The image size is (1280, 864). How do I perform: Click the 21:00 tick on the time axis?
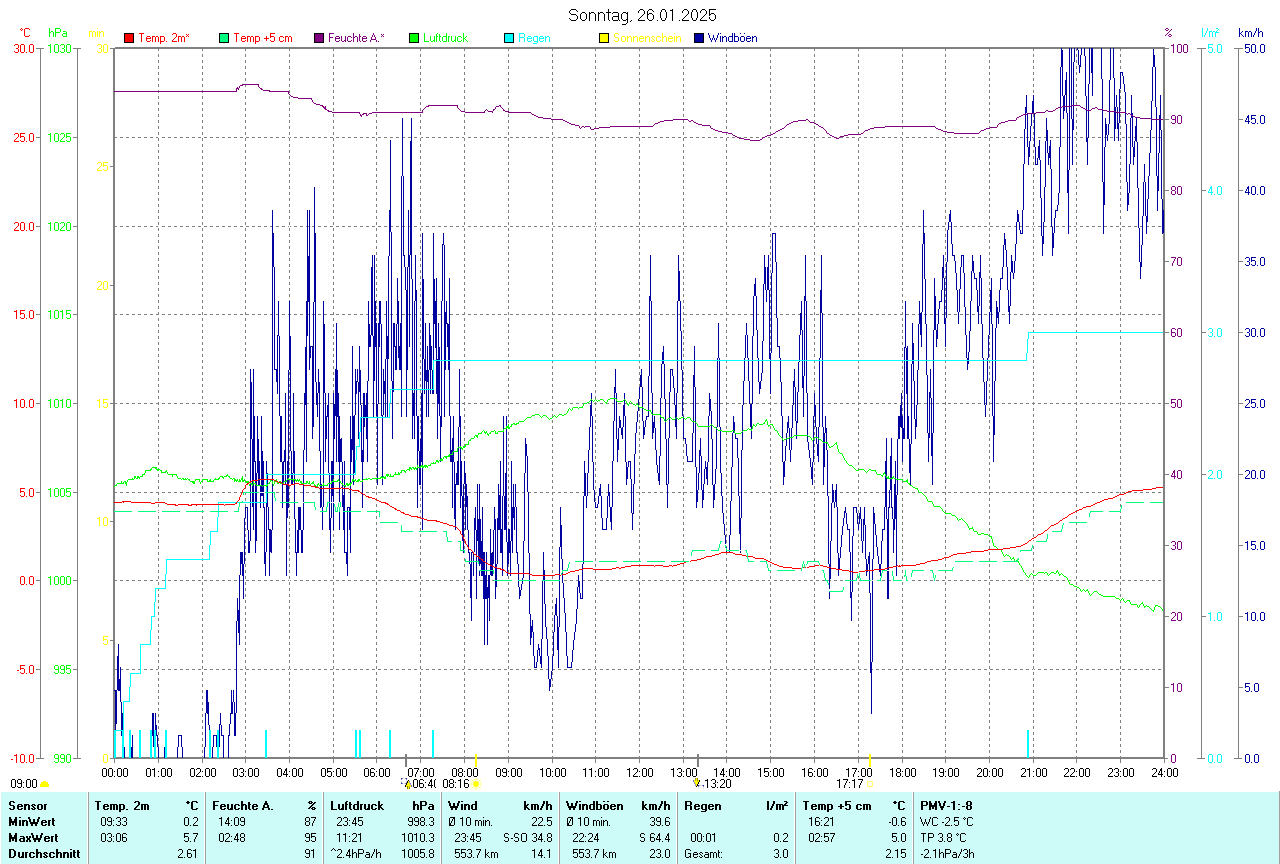coord(1034,772)
